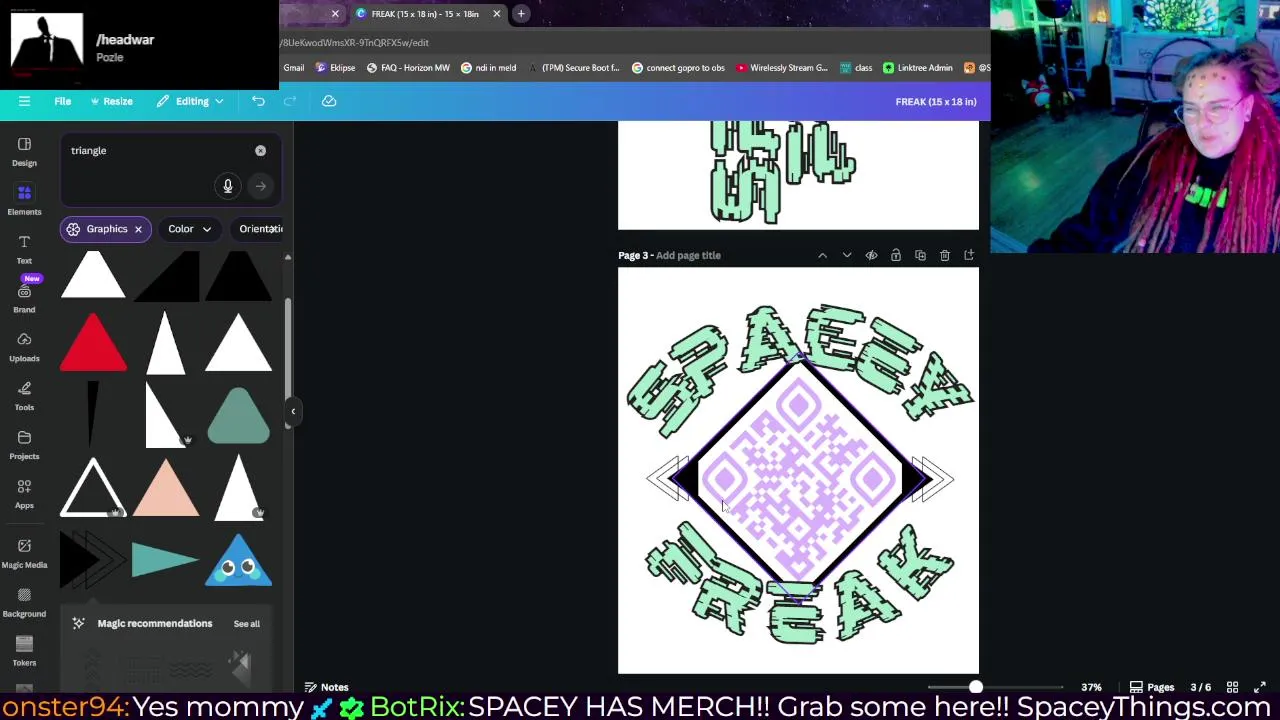Click the browser address bar URL
The height and width of the screenshot is (720, 1280).
355,42
